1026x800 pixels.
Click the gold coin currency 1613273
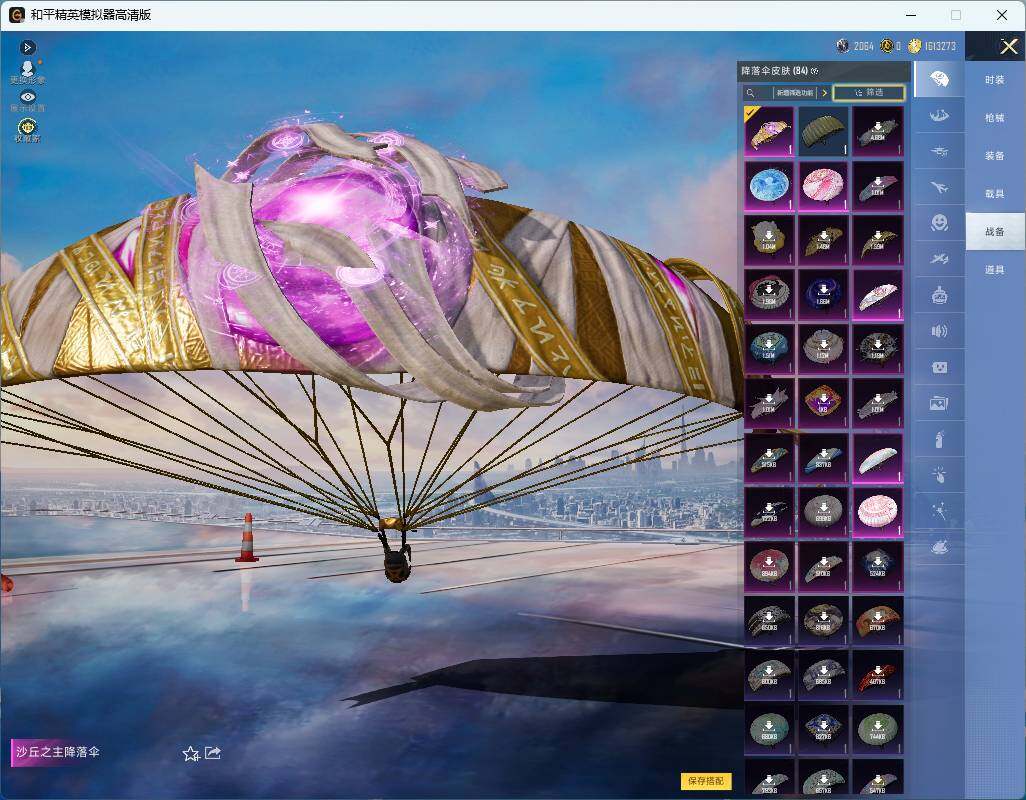[915, 46]
